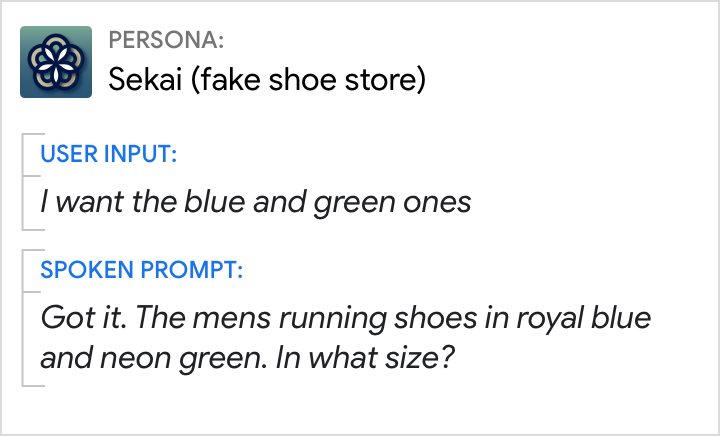This screenshot has width=720, height=436.
Task: Click "I want" in the user input
Action: 76,202
